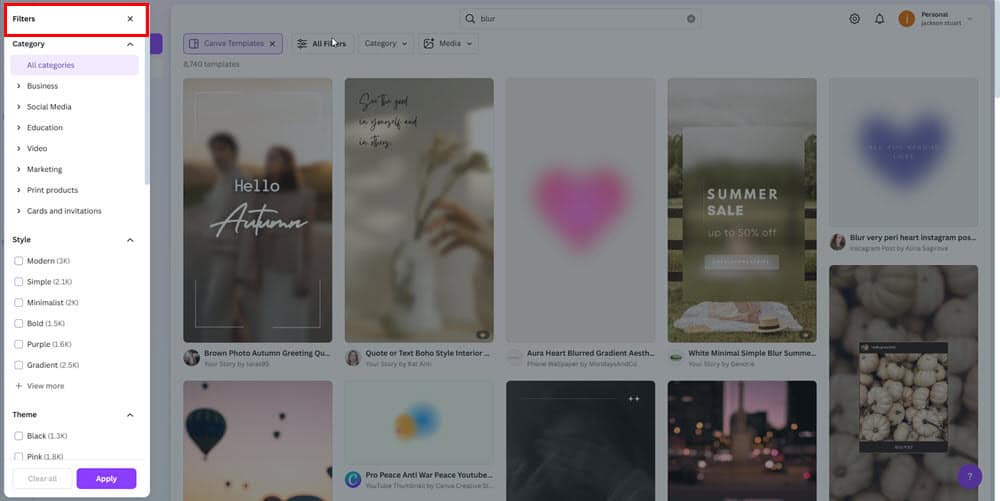
Task: Expand the Social Media category arrow
Action: click(18, 106)
